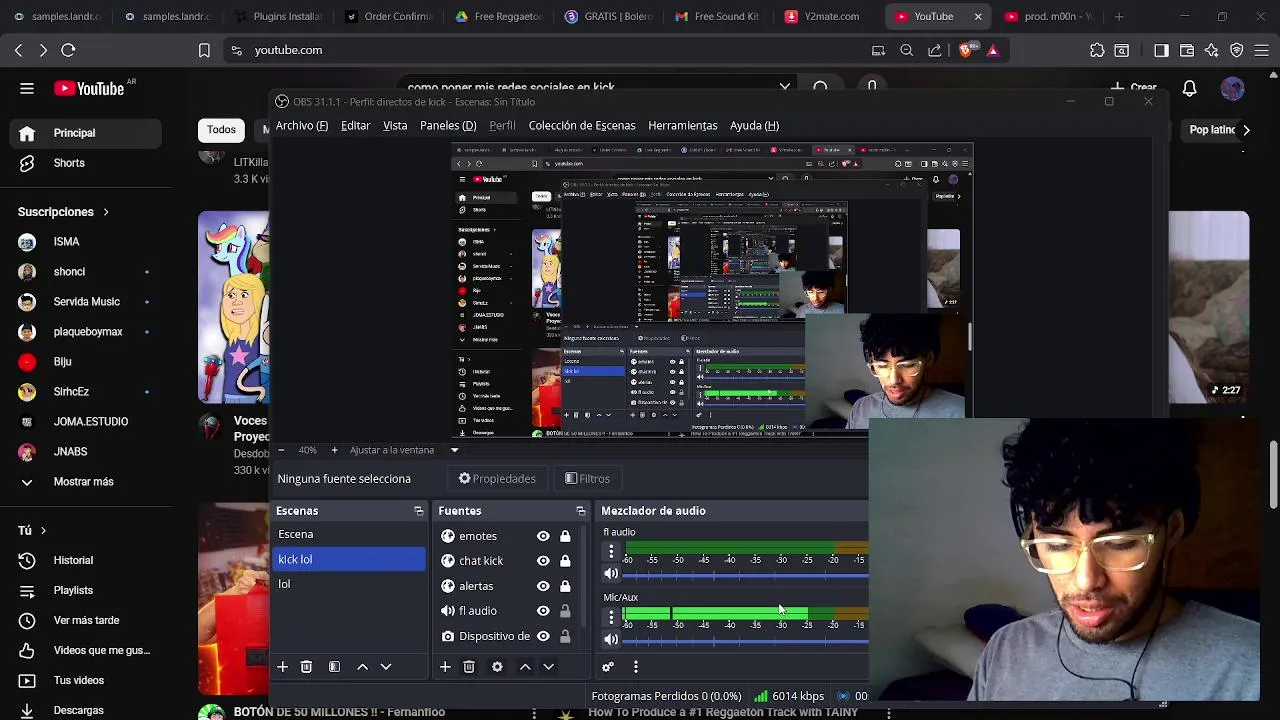
Task: Open scene filters icon in Escenas toolbar
Action: 335,667
